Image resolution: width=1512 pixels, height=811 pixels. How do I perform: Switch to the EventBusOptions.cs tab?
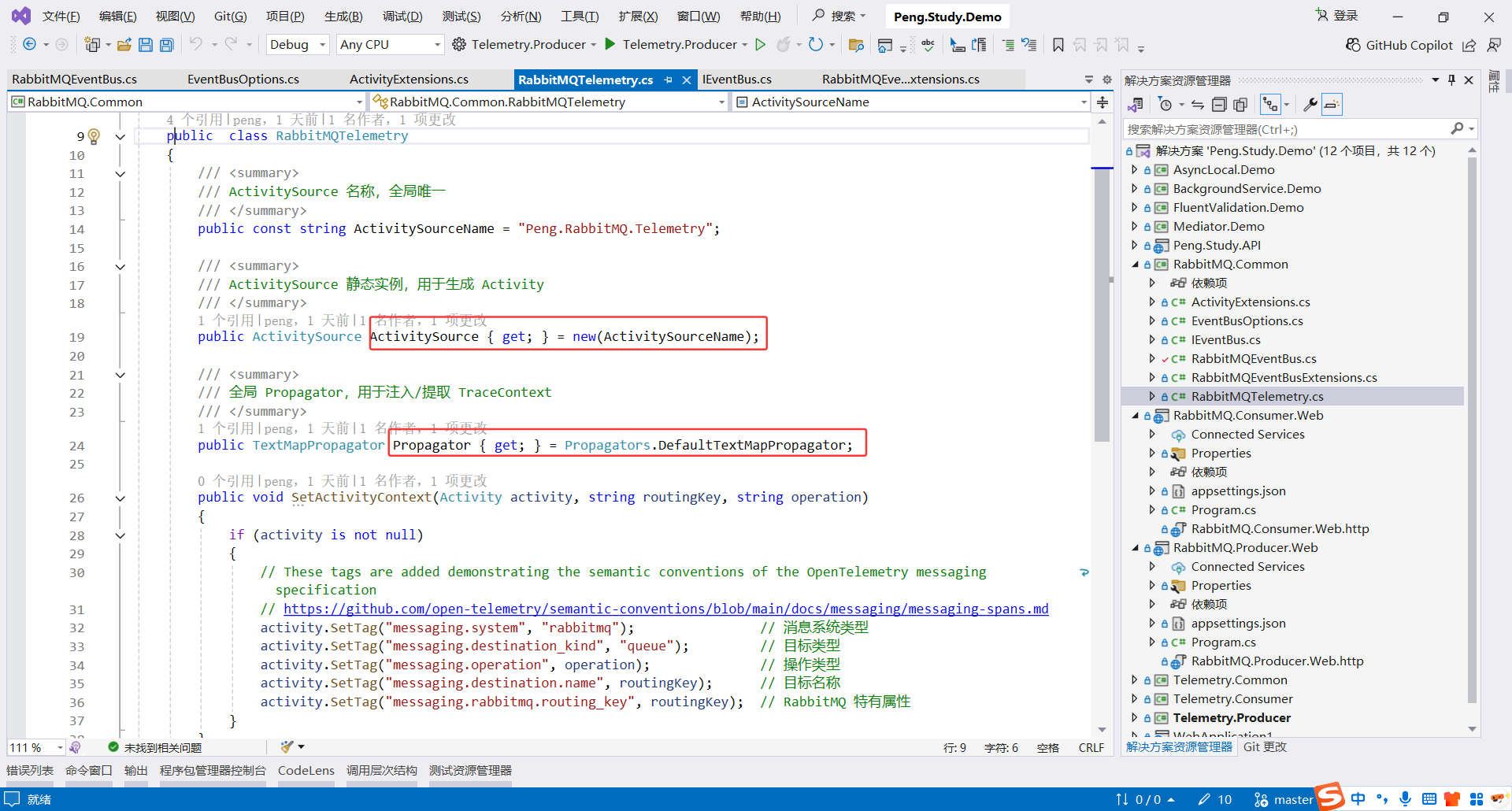click(x=243, y=80)
